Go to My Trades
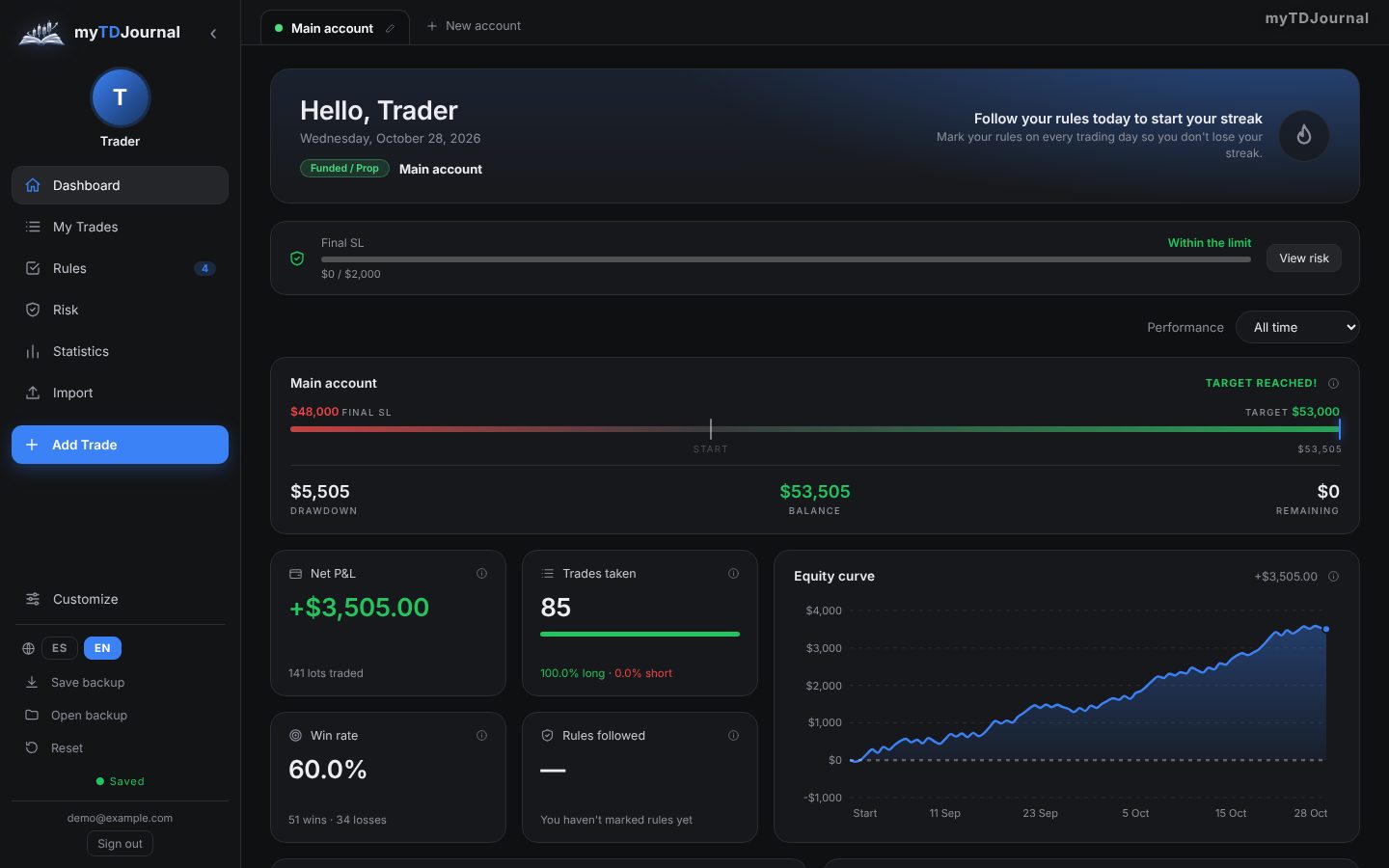Viewport: 1389px width, 868px height. tap(120, 227)
